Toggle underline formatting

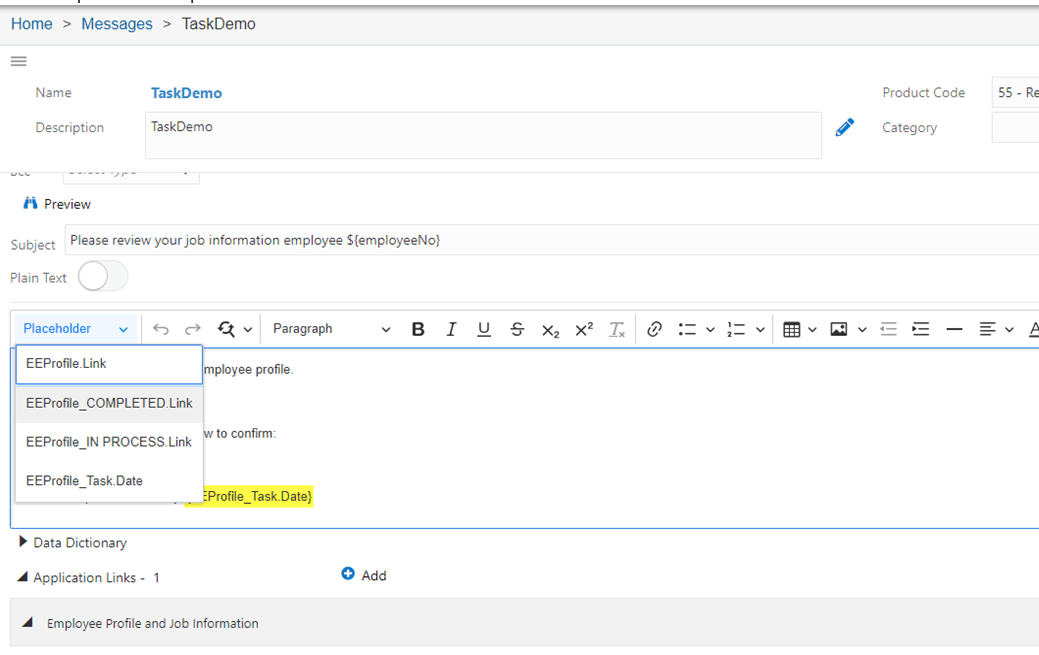tap(484, 329)
